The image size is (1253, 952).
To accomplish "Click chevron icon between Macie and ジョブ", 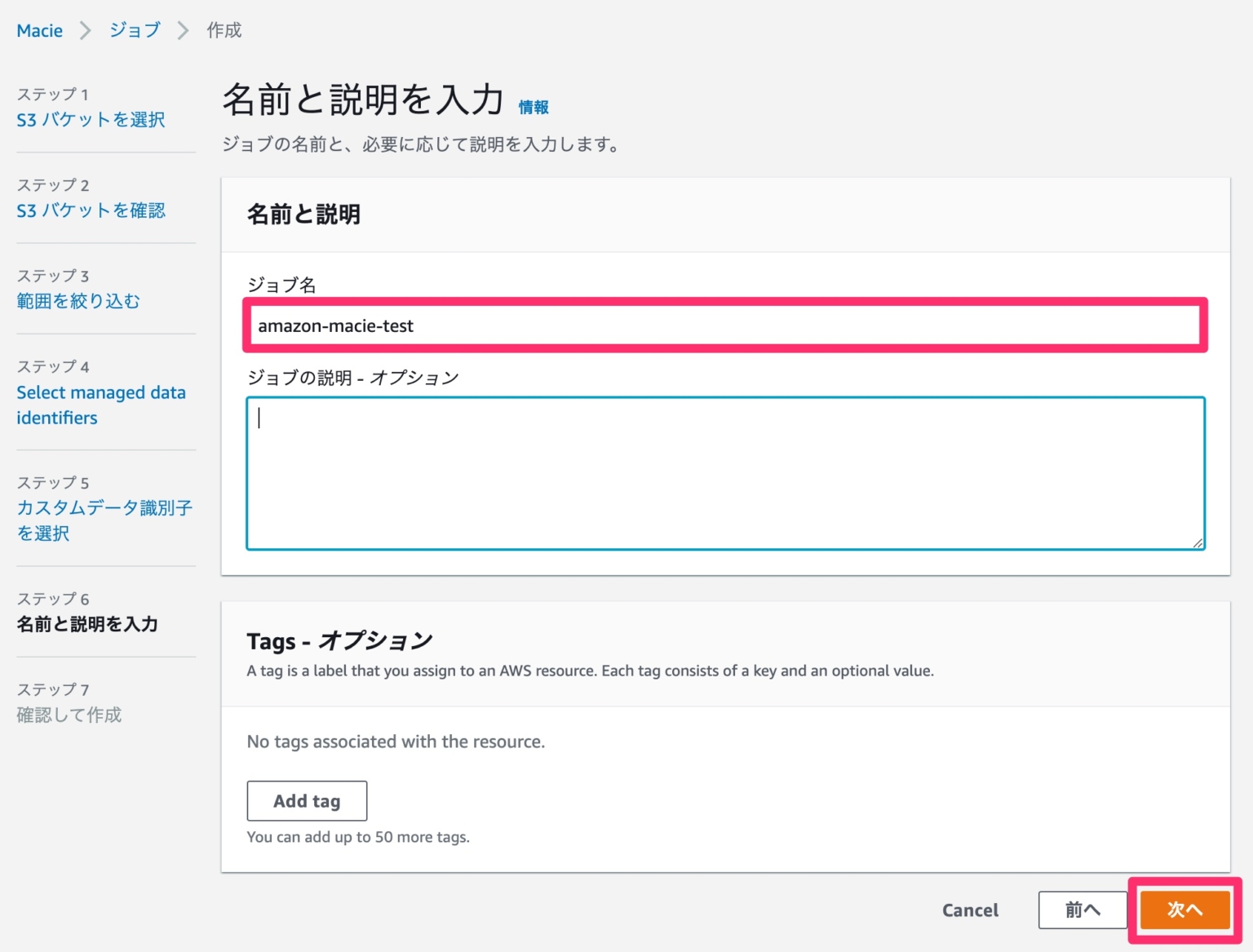I will (x=87, y=29).
